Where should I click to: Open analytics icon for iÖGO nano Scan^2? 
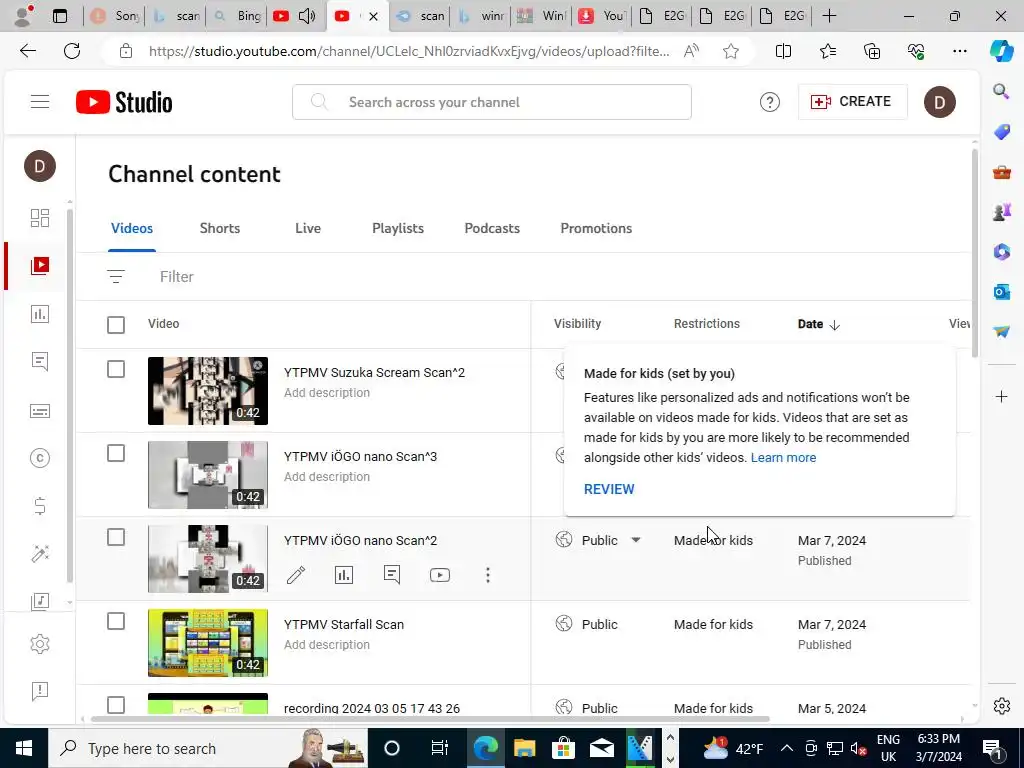(x=344, y=575)
